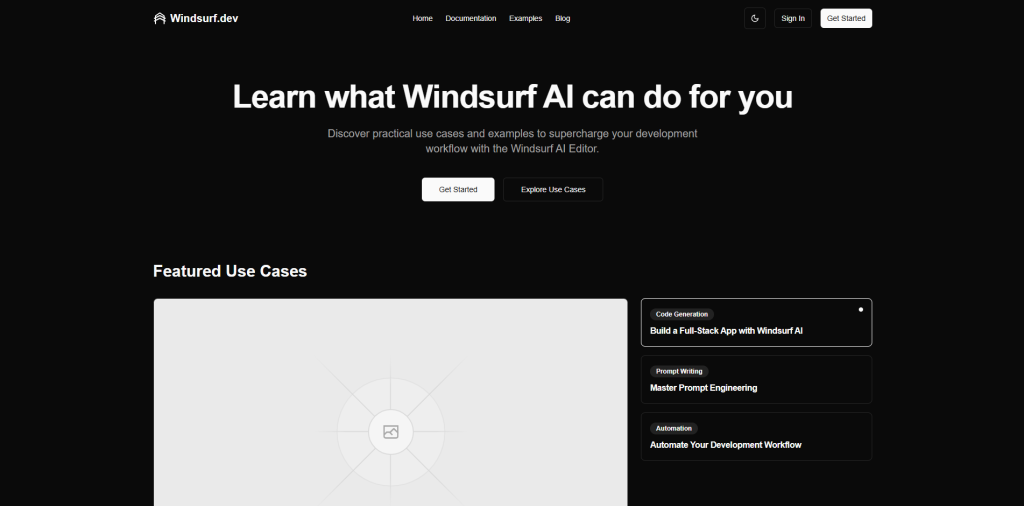This screenshot has width=1024, height=506.
Task: Click the featured use case preview image
Action: (x=391, y=402)
